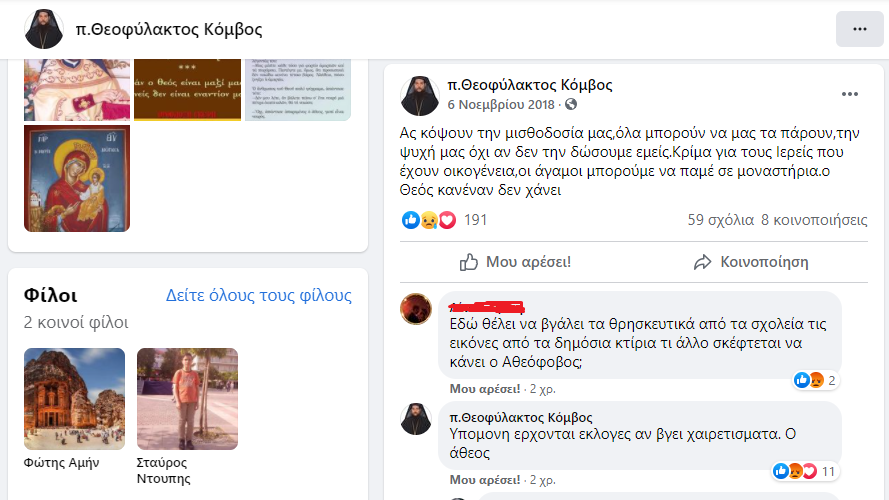The image size is (889, 500).
Task: Open the profile header three-dots menu
Action: (x=860, y=29)
